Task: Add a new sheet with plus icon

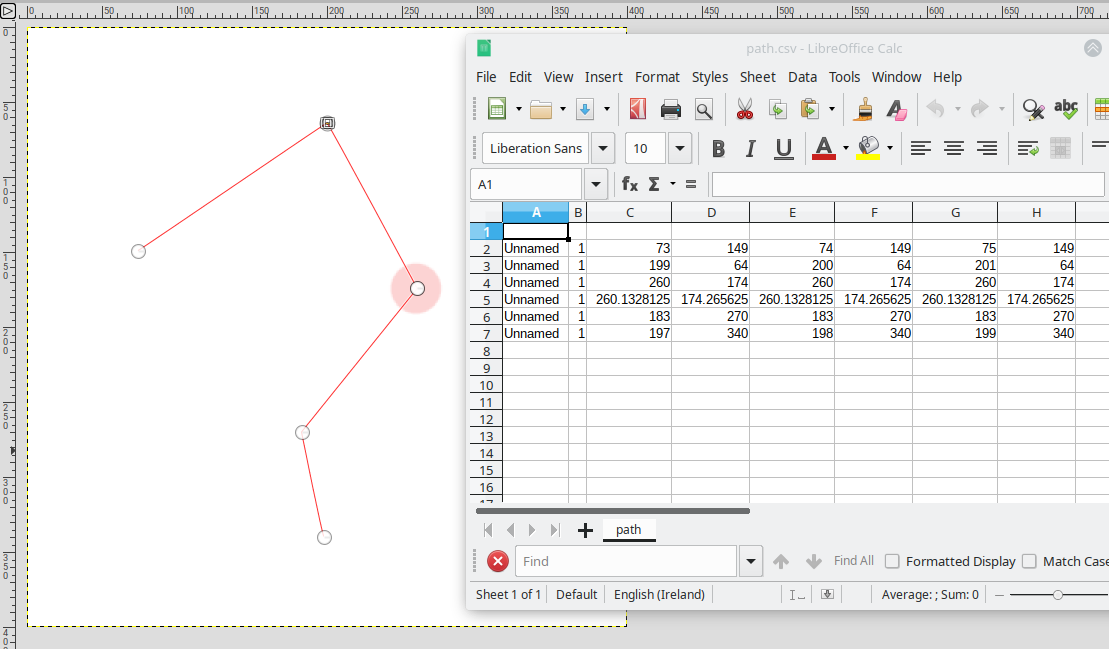Action: (x=585, y=530)
